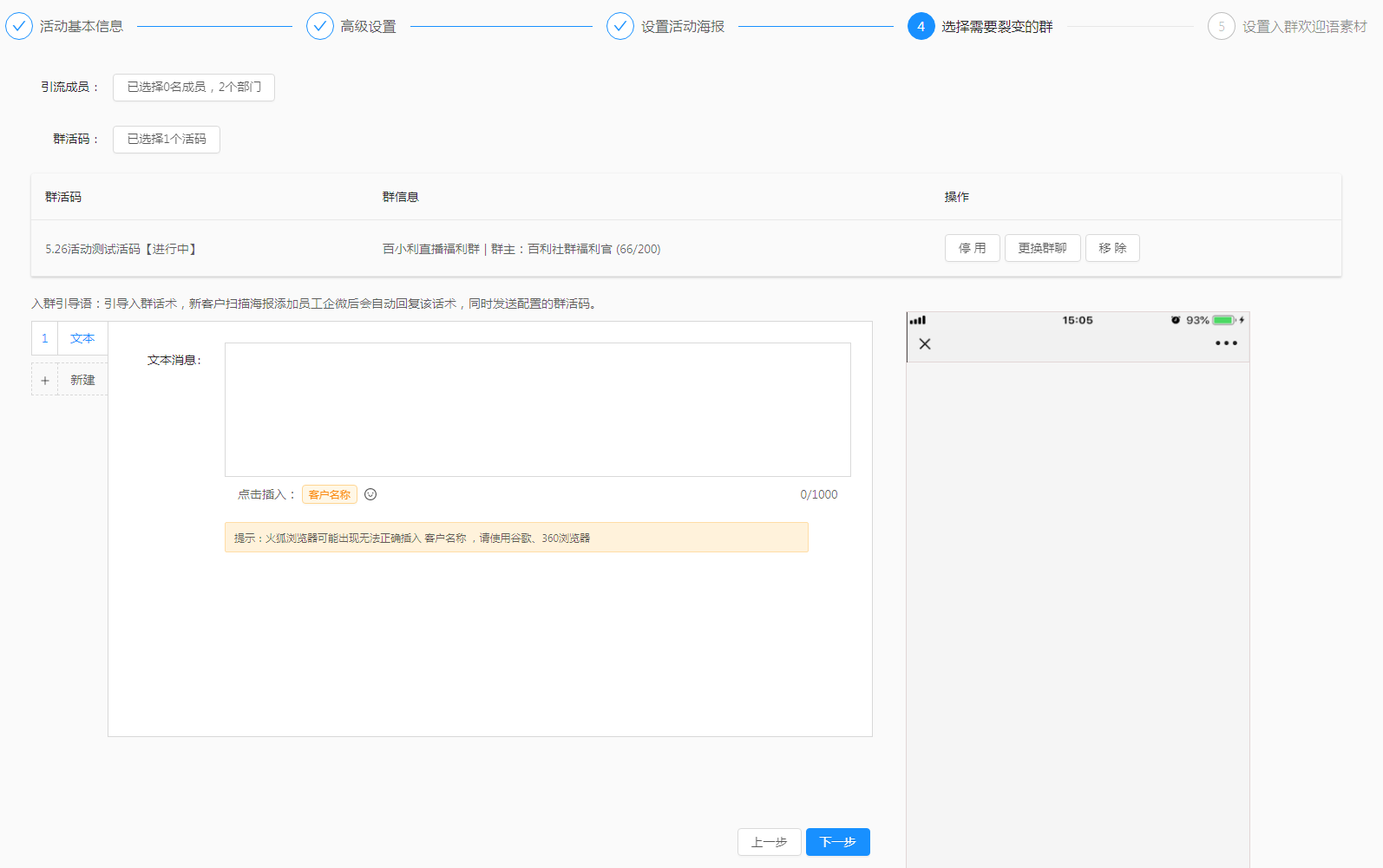Click 新建 to create new message
Screen dimensions: 1383x868
[x=82, y=381]
